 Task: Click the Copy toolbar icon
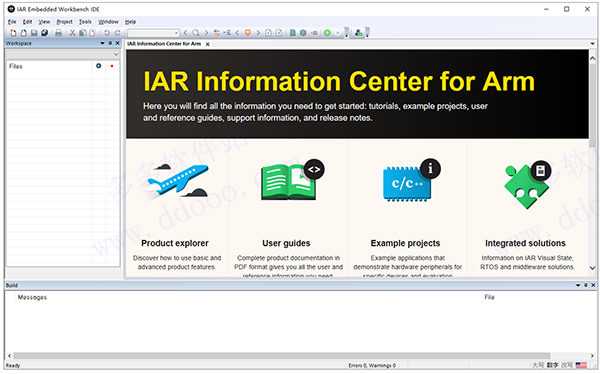pyautogui.click(x=83, y=33)
